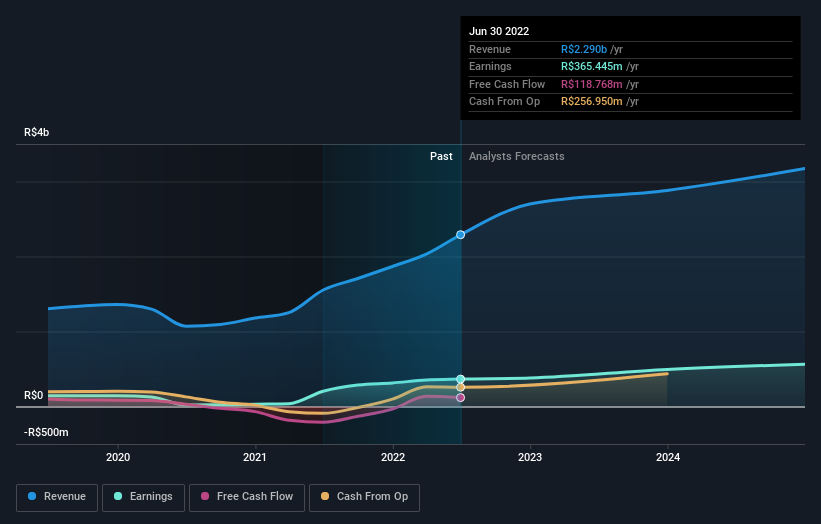This screenshot has width=821, height=524.
Task: Click the 2023 x-axis label
Action: point(530,458)
